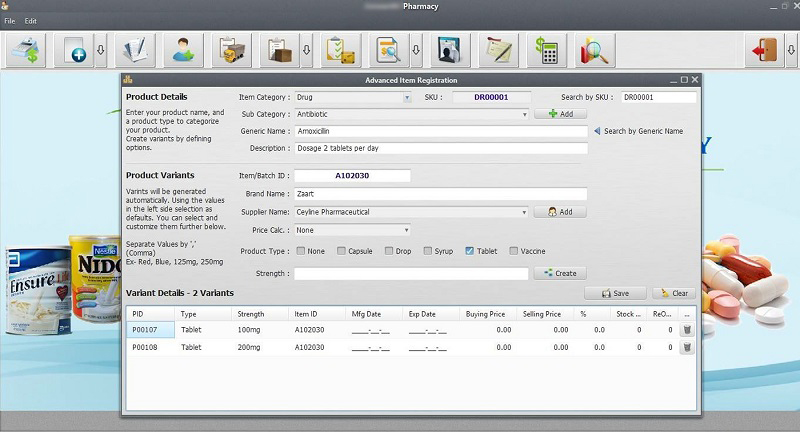Image resolution: width=800 pixels, height=432 pixels.
Task: Click the Description field
Action: pyautogui.click(x=441, y=148)
